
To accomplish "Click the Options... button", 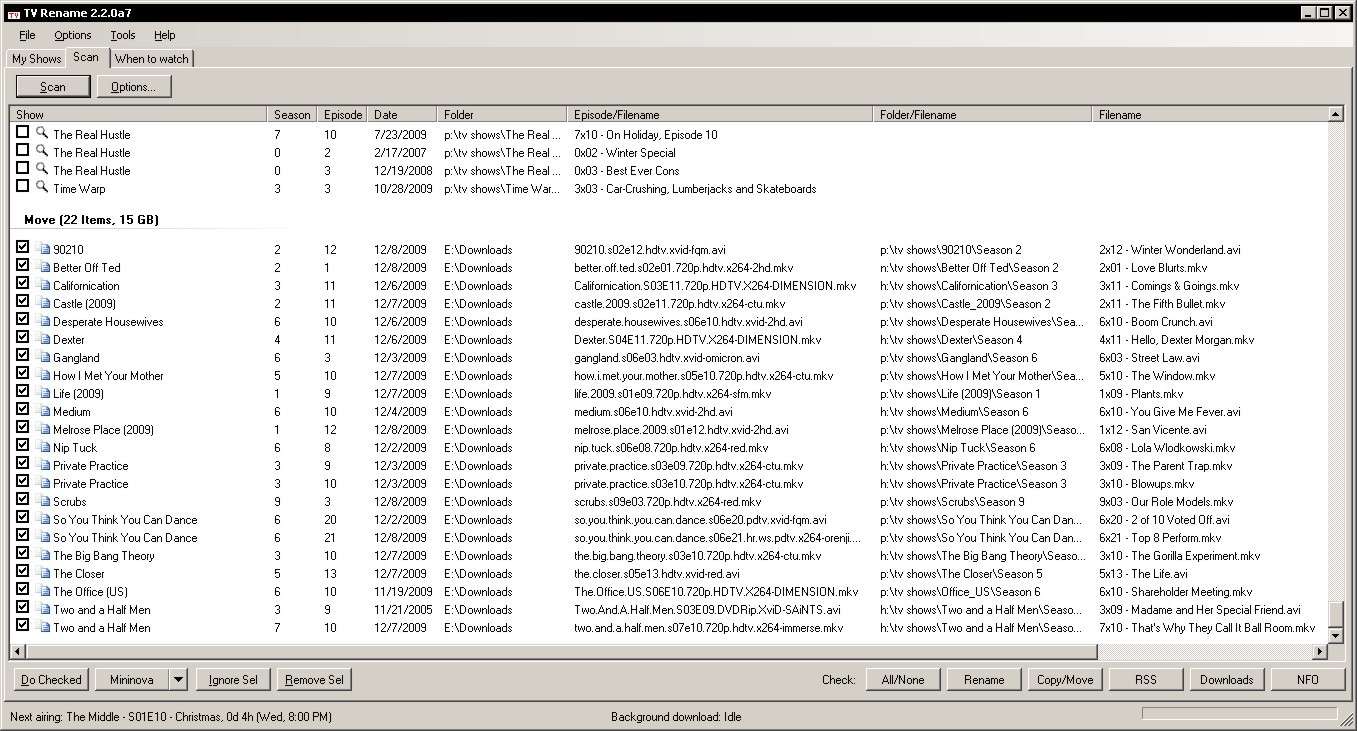I will pos(134,87).
